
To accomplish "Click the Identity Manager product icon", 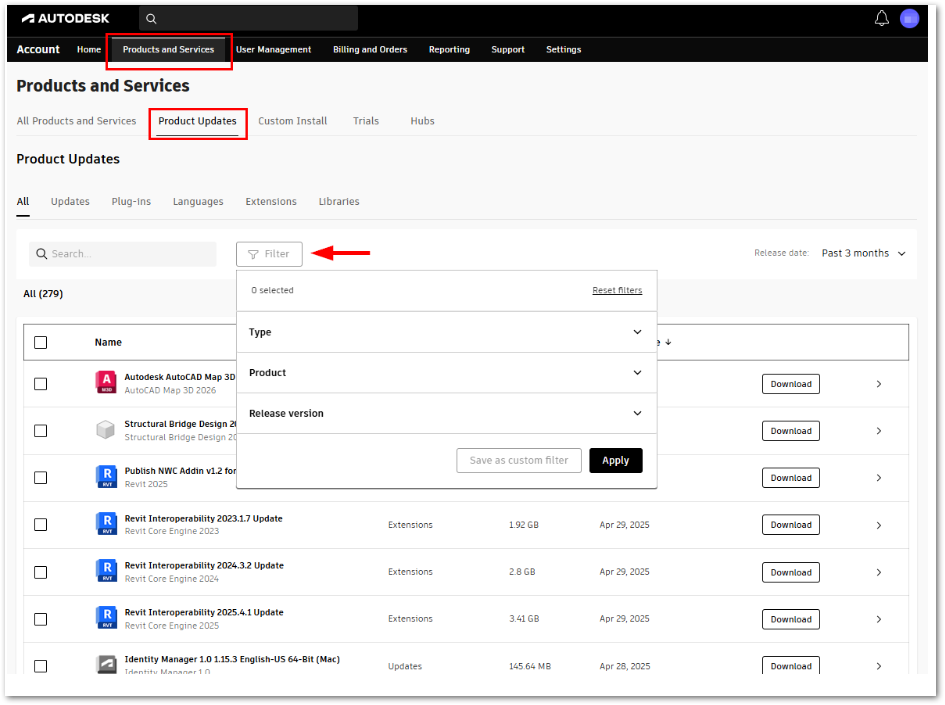I will [x=106, y=664].
